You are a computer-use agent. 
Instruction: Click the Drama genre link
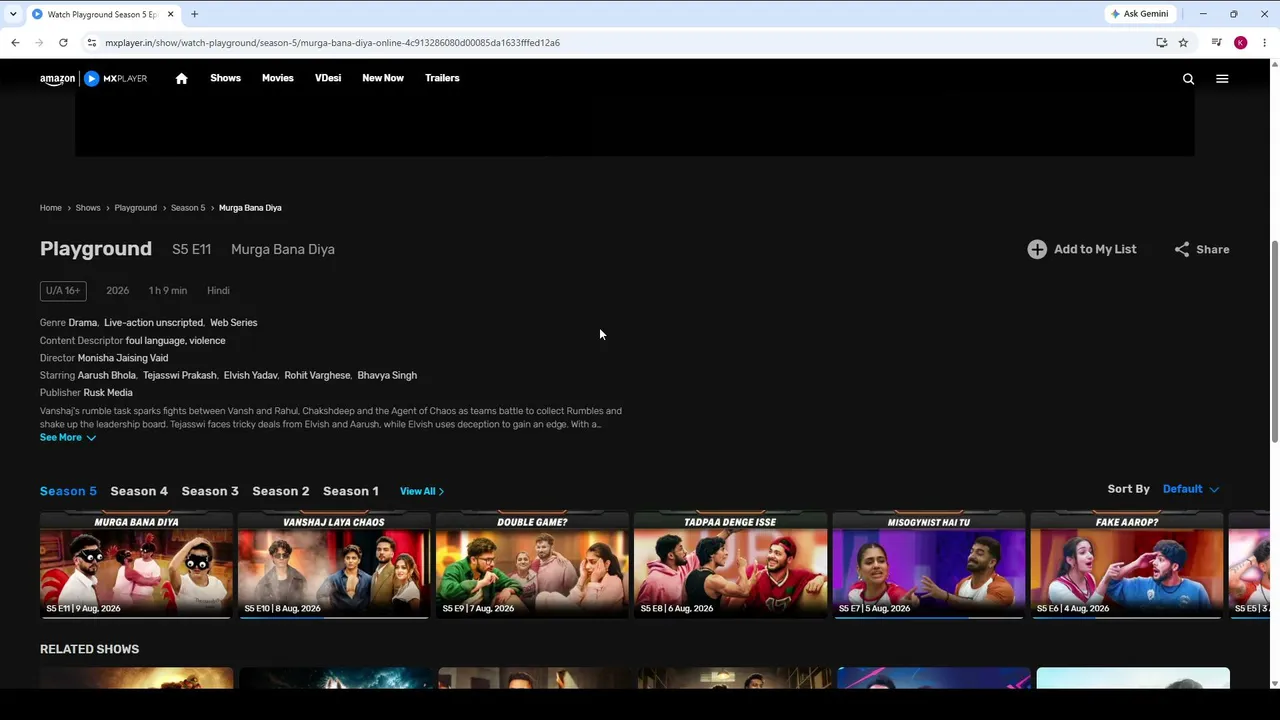click(83, 323)
